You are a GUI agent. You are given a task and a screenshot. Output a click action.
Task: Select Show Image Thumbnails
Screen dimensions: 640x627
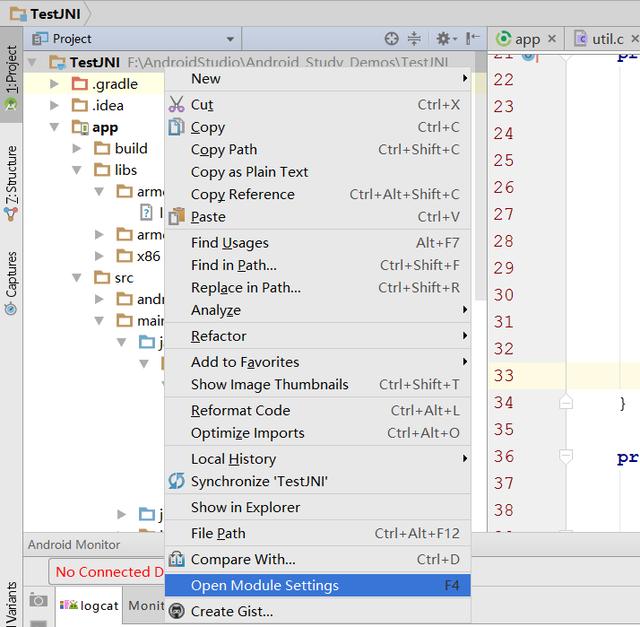[318, 385]
